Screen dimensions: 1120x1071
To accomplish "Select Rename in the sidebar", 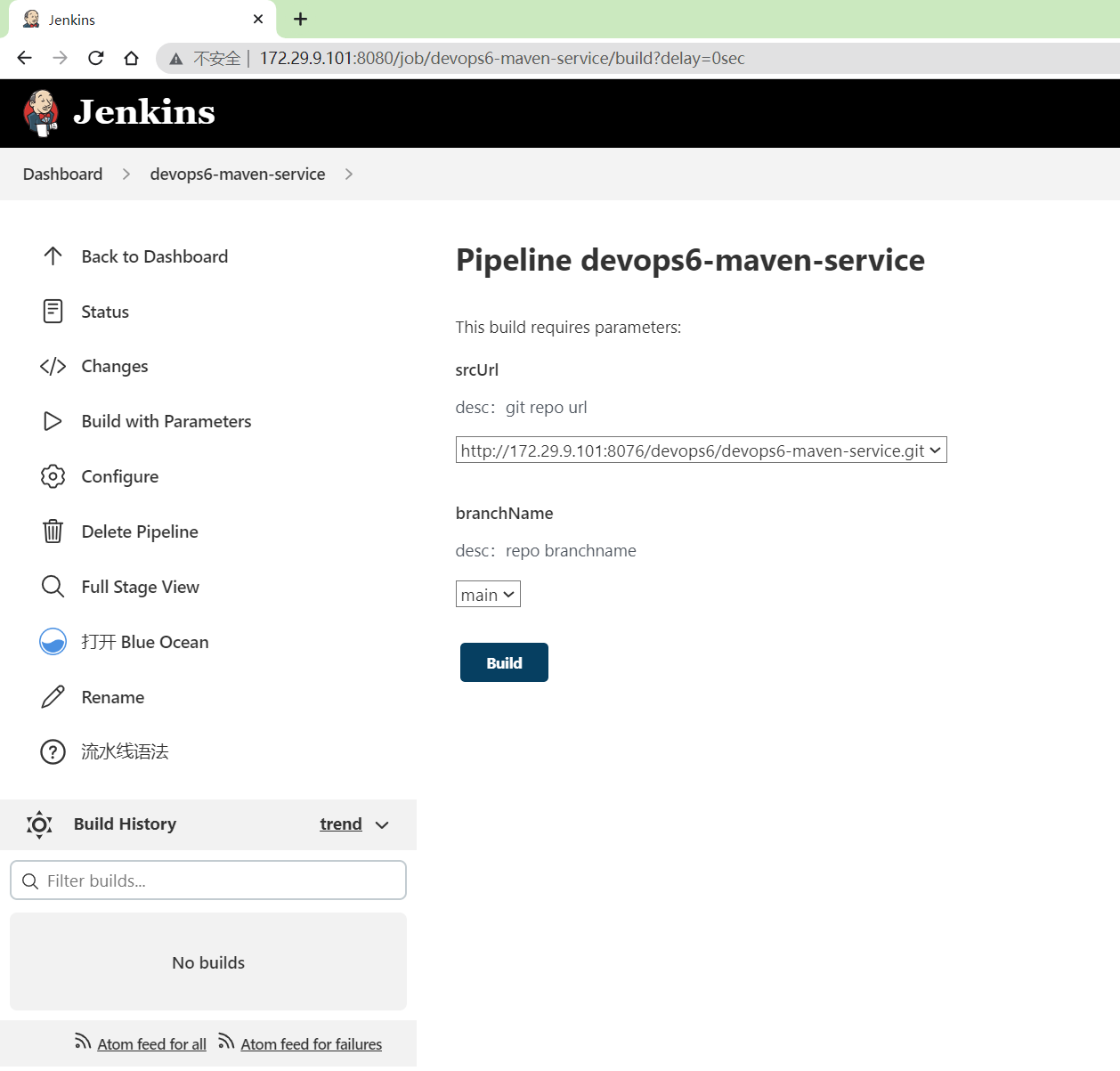I will (113, 697).
